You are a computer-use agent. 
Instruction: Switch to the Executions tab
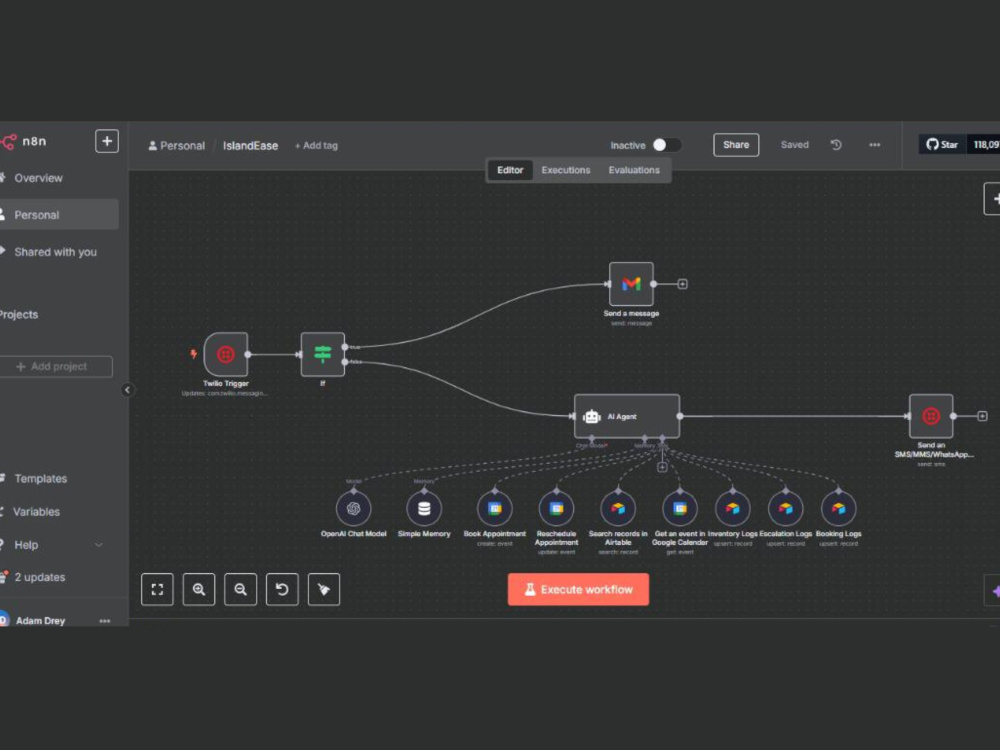[566, 170]
